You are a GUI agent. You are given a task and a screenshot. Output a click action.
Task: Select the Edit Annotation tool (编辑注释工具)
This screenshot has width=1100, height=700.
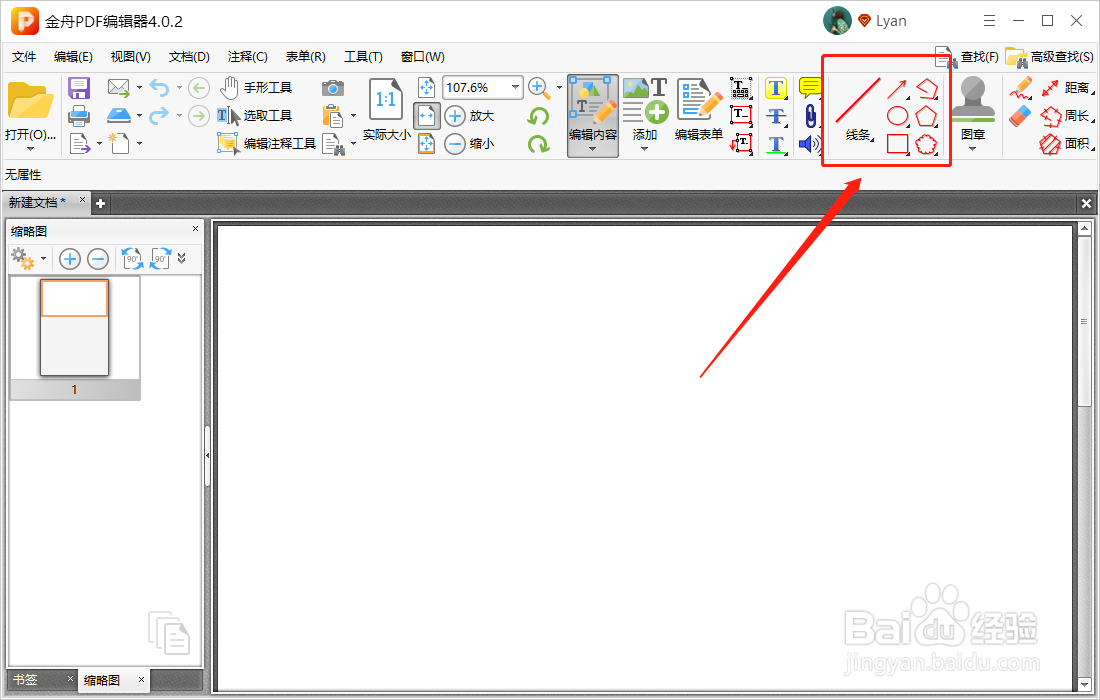pyautogui.click(x=267, y=144)
